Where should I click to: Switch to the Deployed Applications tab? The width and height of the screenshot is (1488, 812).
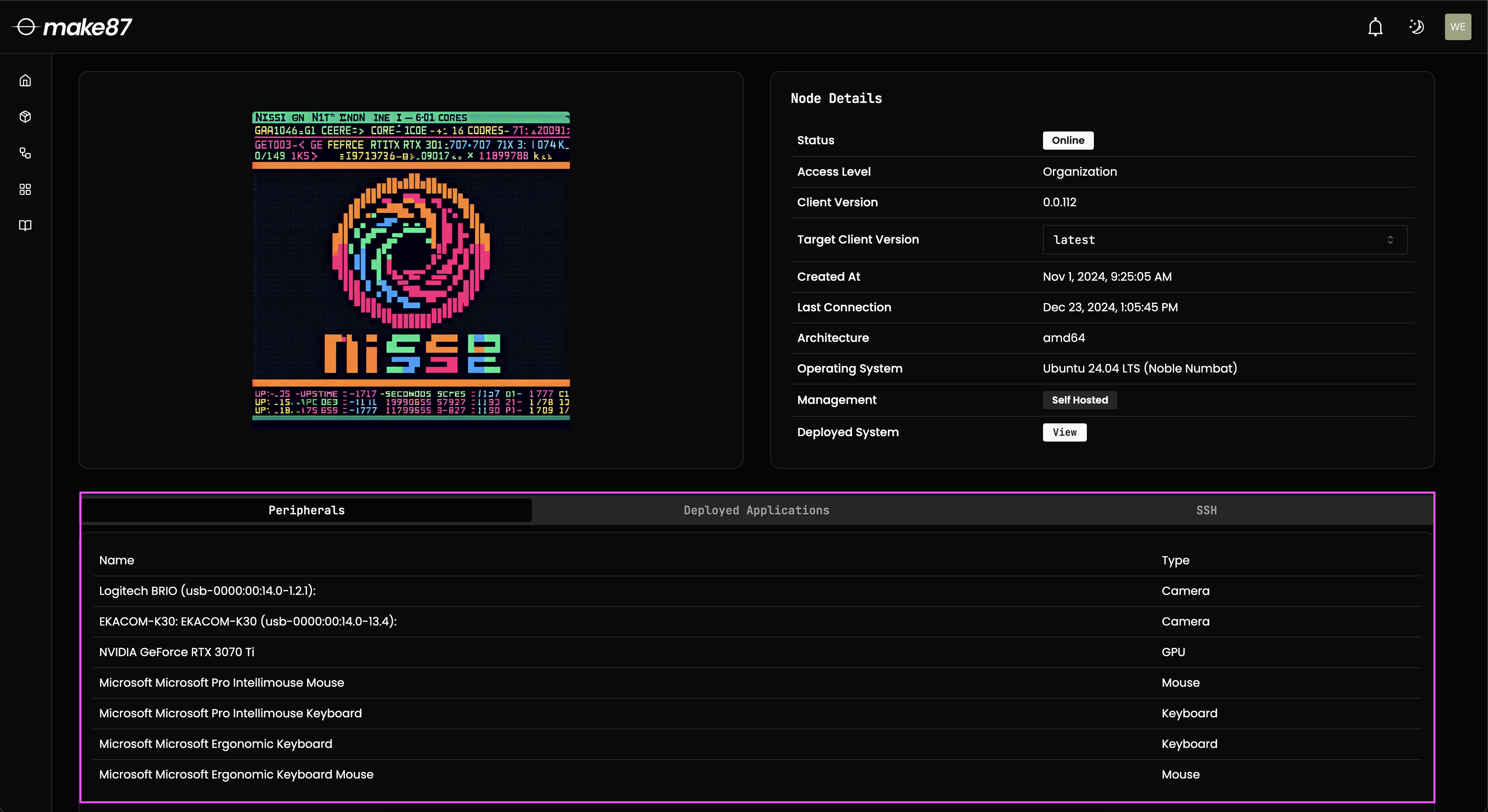(x=756, y=510)
